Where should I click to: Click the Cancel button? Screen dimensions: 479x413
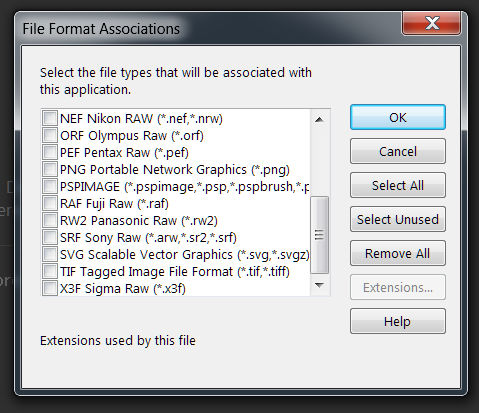point(398,151)
